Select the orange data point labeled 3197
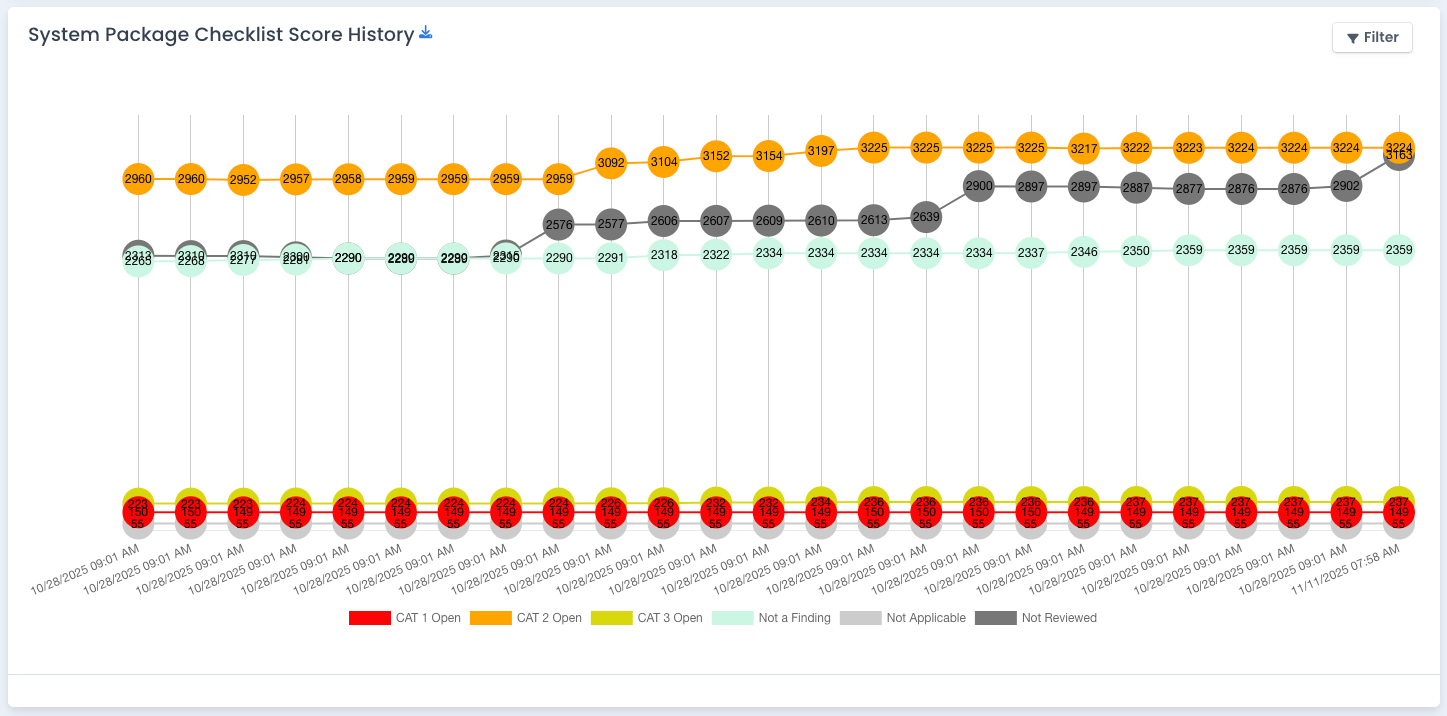1447x716 pixels. pyautogui.click(x=821, y=151)
